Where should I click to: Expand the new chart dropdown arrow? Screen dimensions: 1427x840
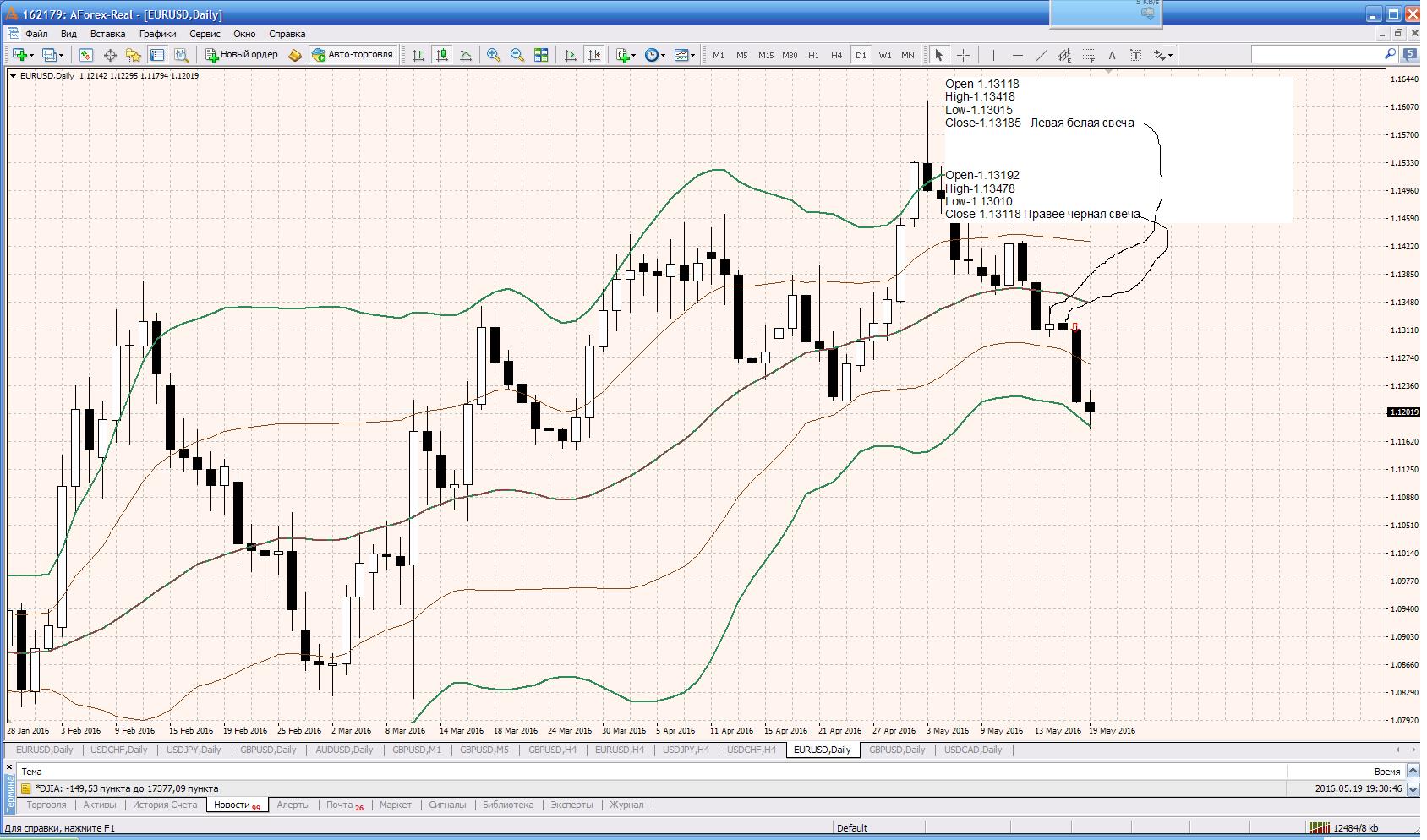point(32,56)
